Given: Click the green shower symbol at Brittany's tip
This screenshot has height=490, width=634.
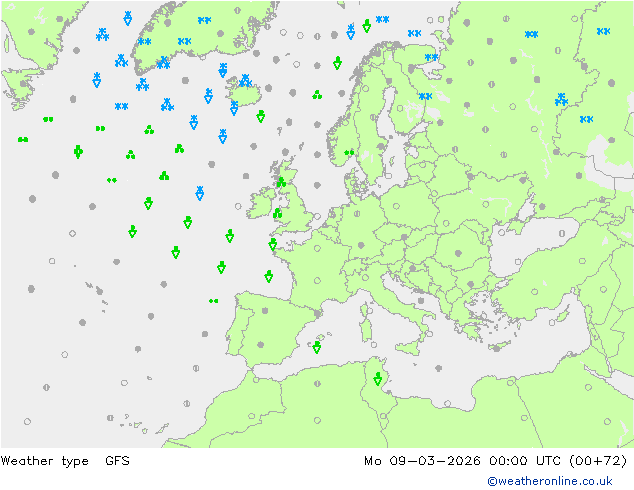Looking at the screenshot, I should coord(273,244).
